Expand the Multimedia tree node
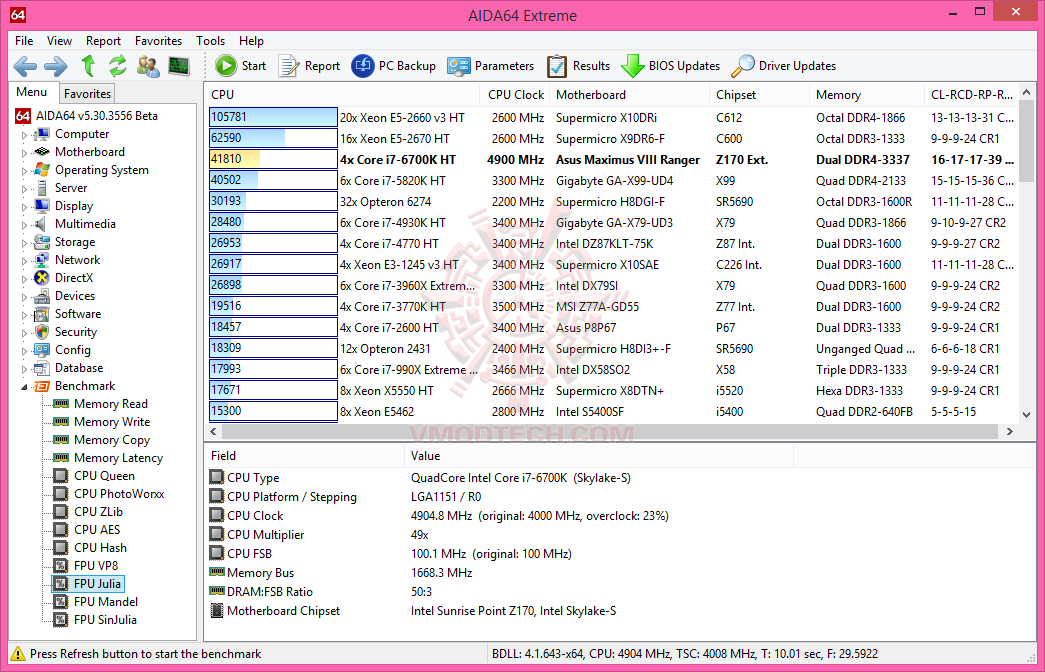Image resolution: width=1045 pixels, height=672 pixels. (25, 225)
